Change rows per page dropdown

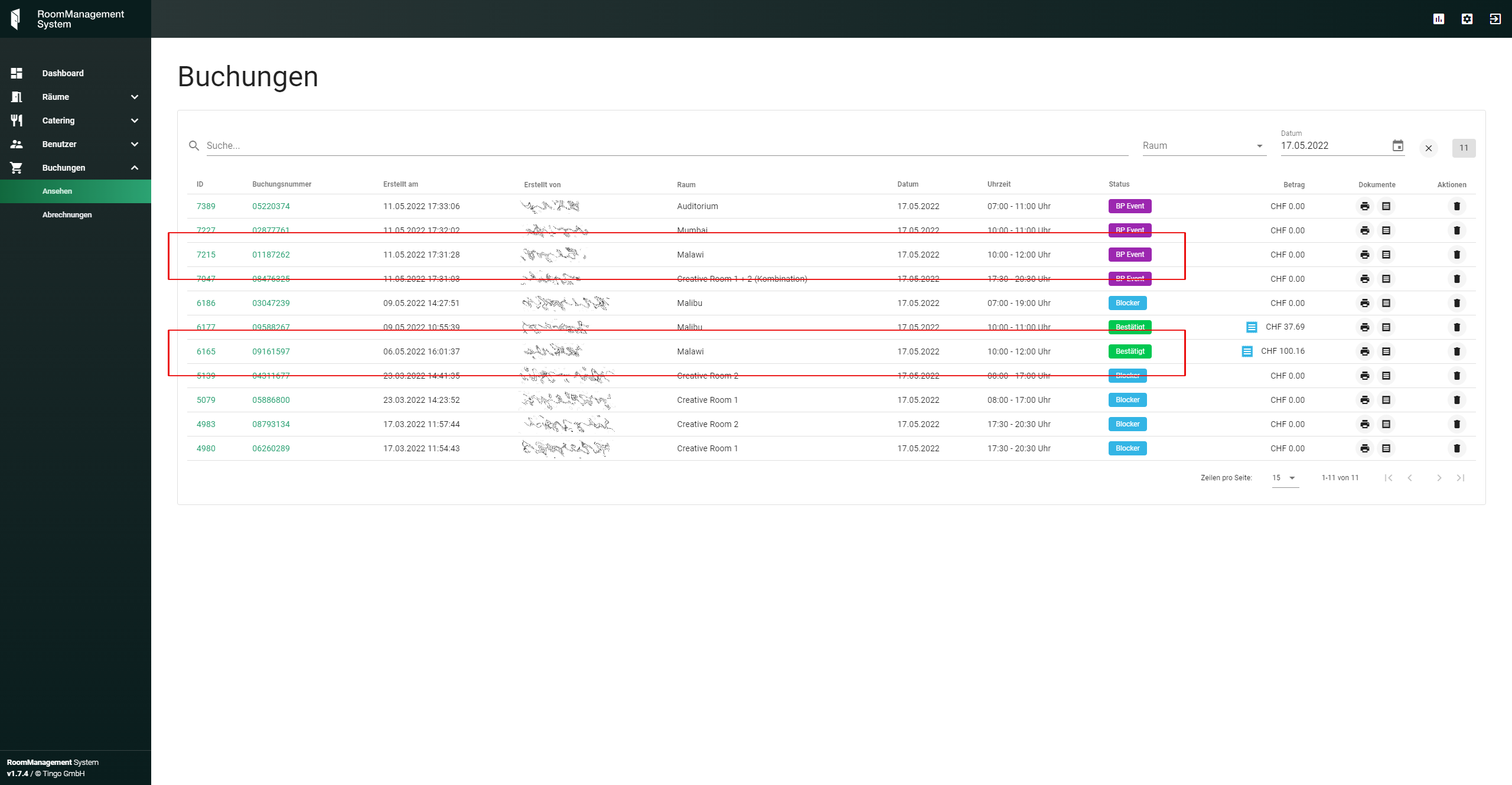[x=1285, y=478]
